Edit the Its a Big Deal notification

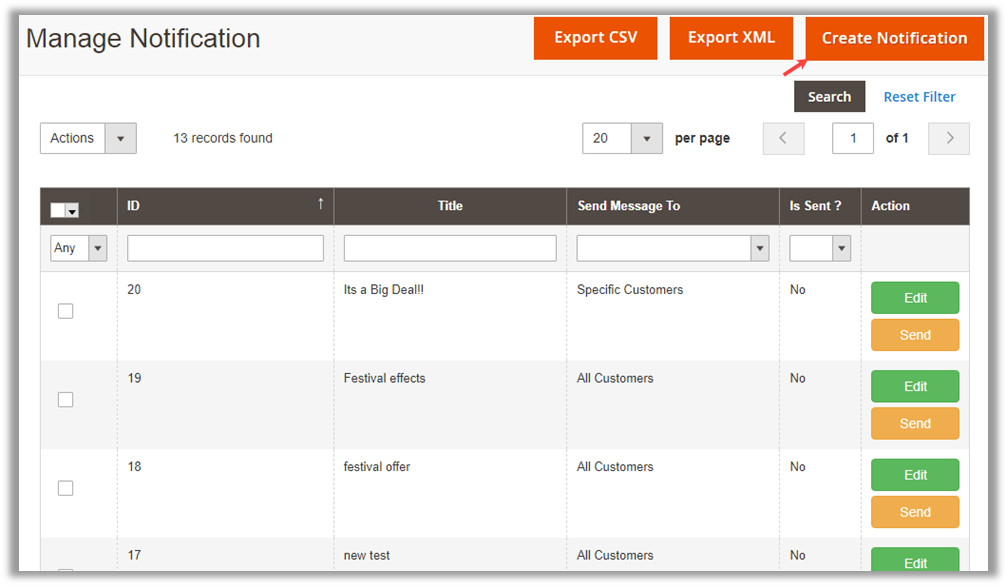click(x=914, y=298)
